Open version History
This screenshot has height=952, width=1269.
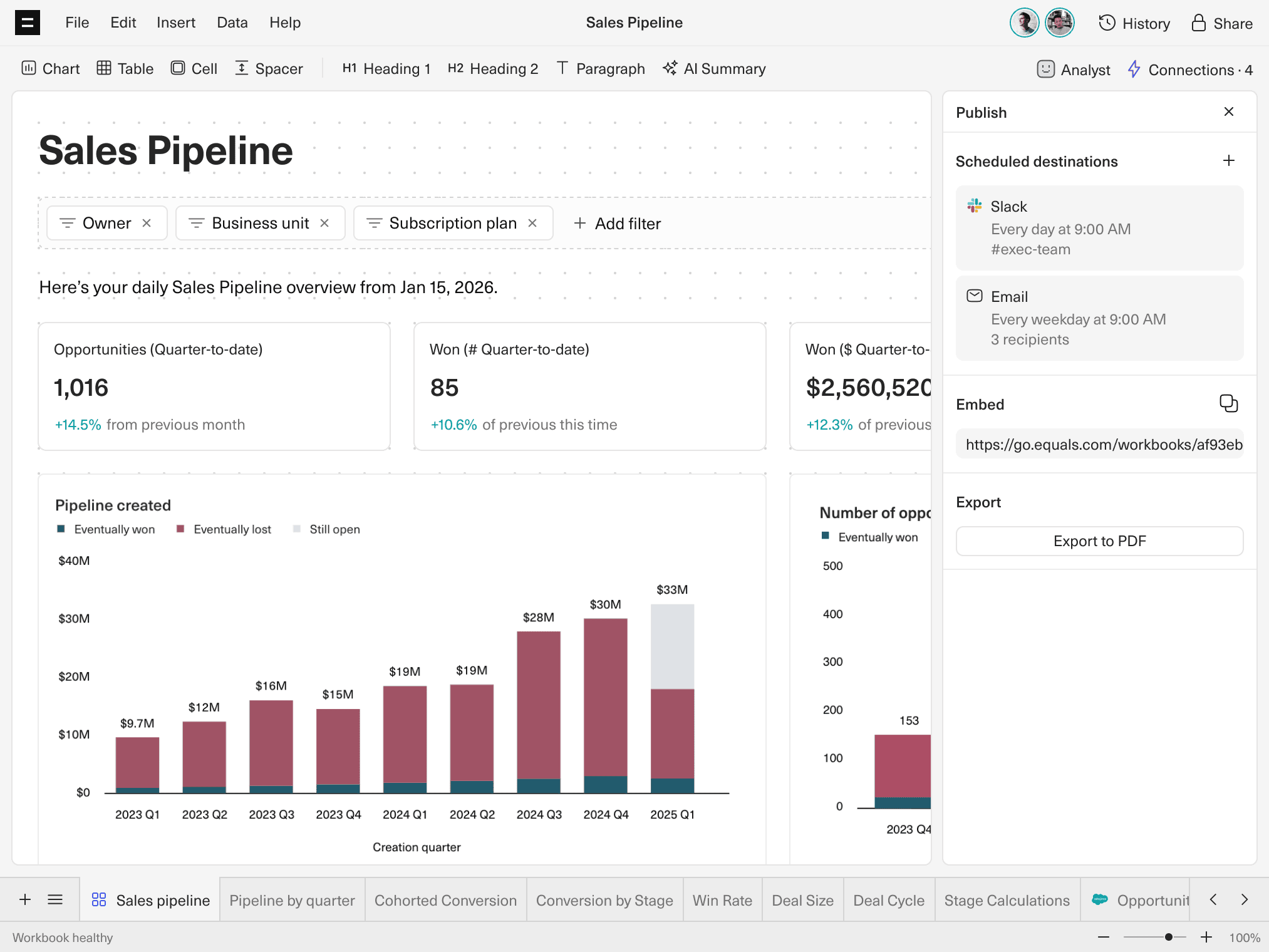pyautogui.click(x=1133, y=23)
